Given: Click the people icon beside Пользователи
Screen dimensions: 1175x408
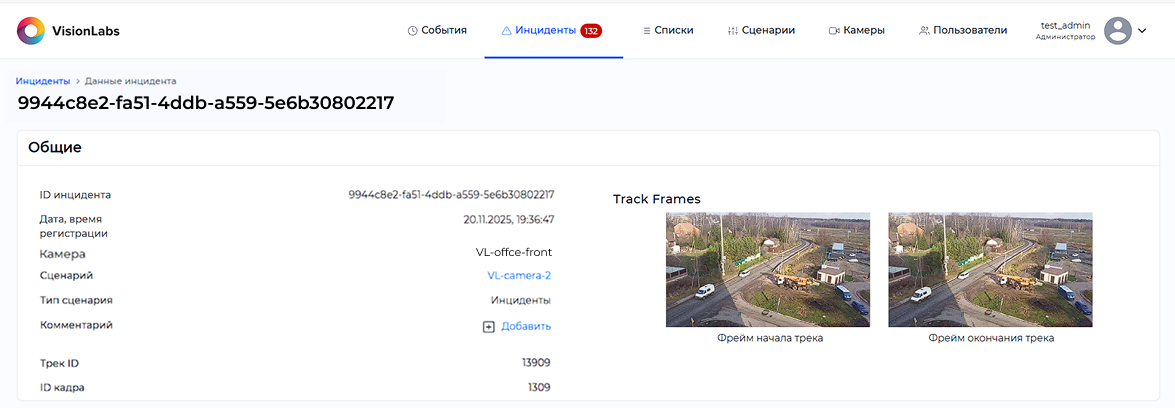Looking at the screenshot, I should click(x=924, y=31).
